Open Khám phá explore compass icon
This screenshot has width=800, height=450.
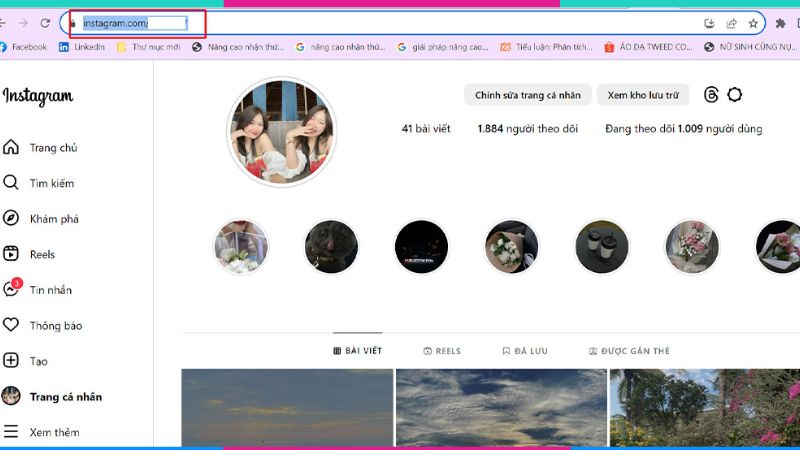(11, 219)
